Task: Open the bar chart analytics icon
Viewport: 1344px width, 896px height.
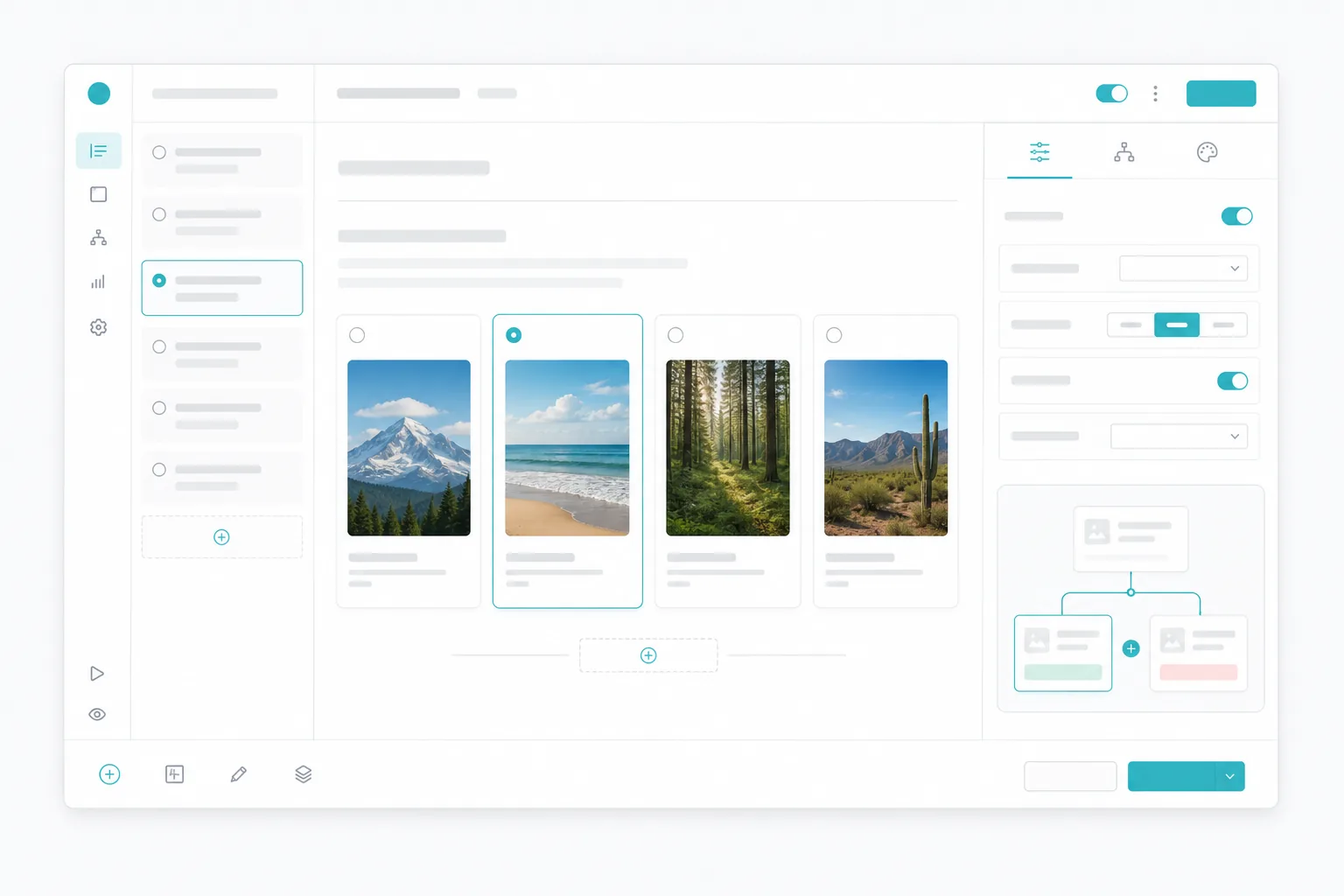Action: click(x=99, y=282)
